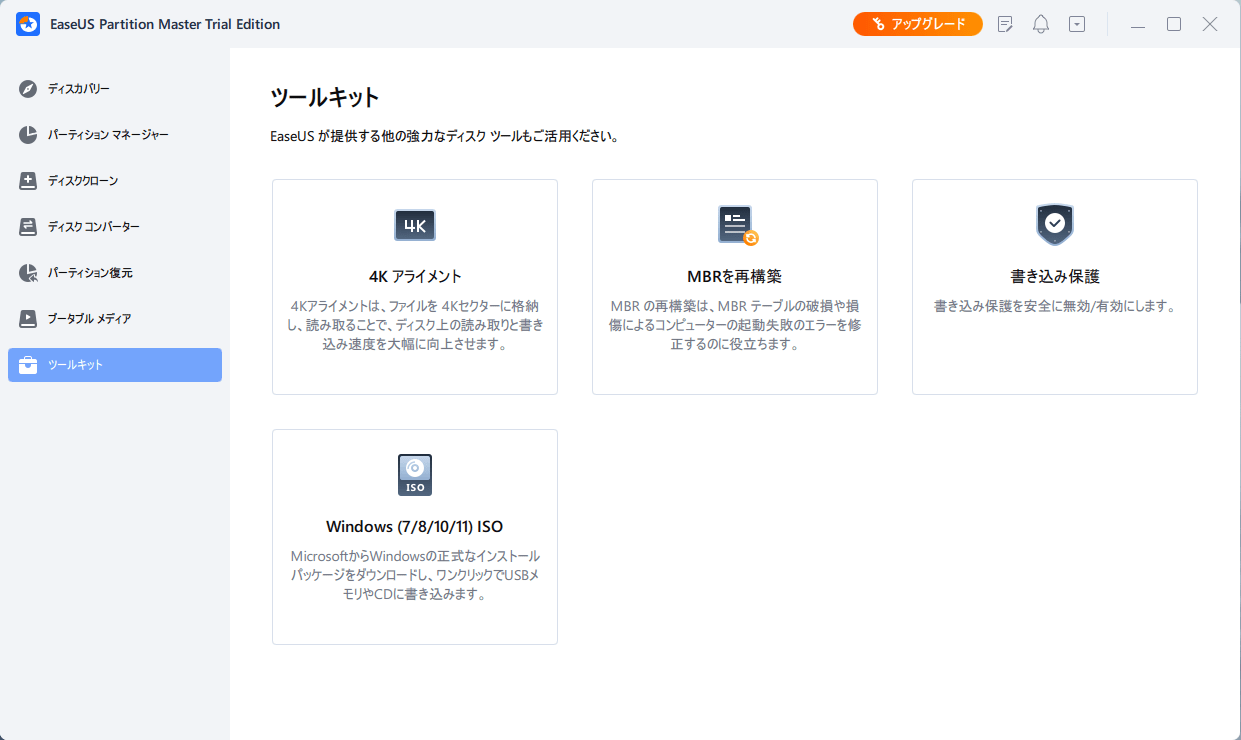Open the MBRを再構築 card
The width and height of the screenshot is (1241, 740).
pyautogui.click(x=734, y=286)
